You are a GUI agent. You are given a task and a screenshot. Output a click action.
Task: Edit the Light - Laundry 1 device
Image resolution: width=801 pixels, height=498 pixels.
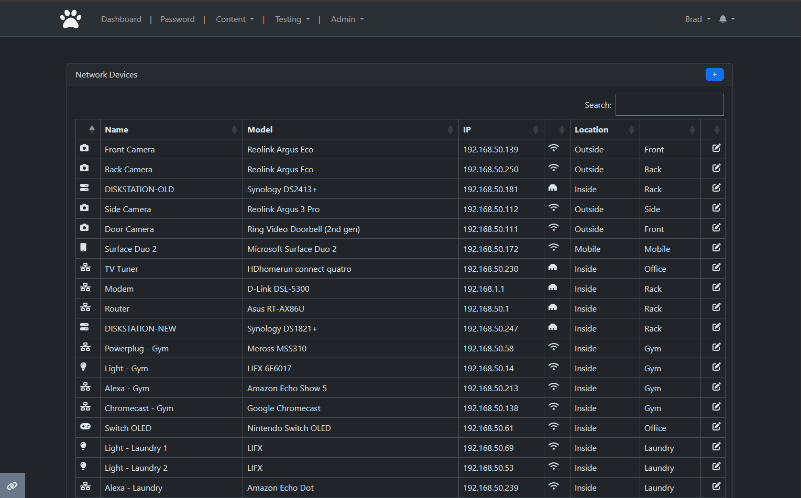pyautogui.click(x=716, y=447)
